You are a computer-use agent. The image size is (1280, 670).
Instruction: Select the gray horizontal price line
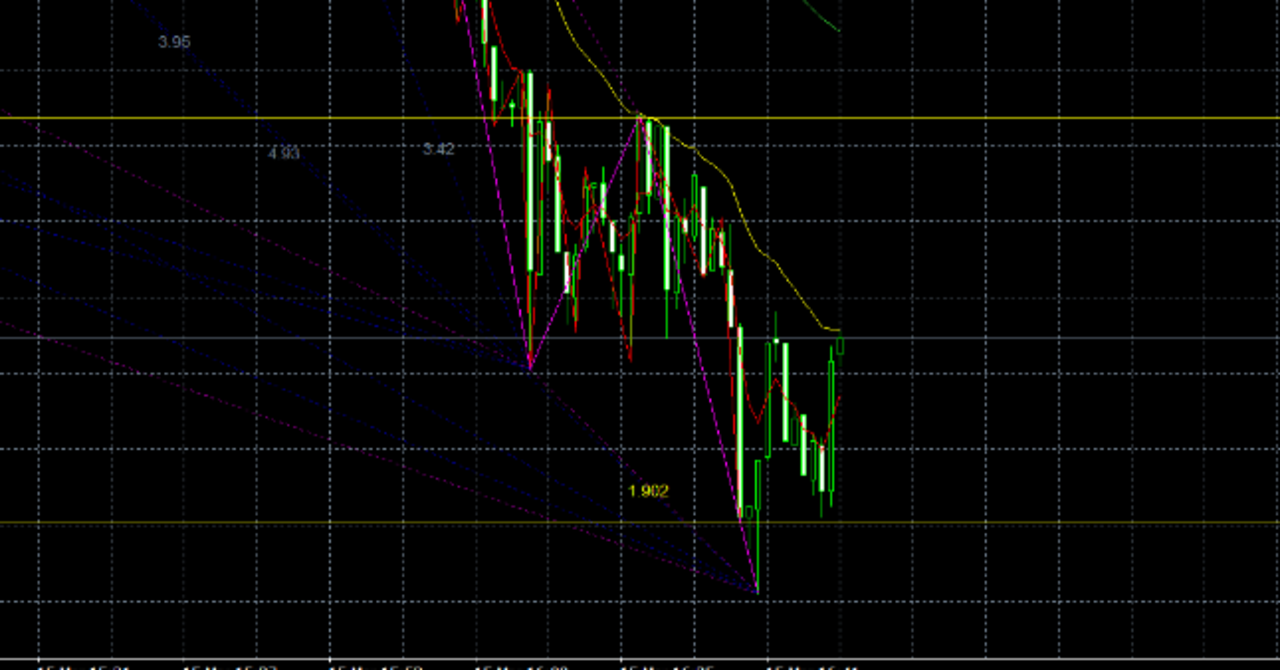pyautogui.click(x=640, y=338)
